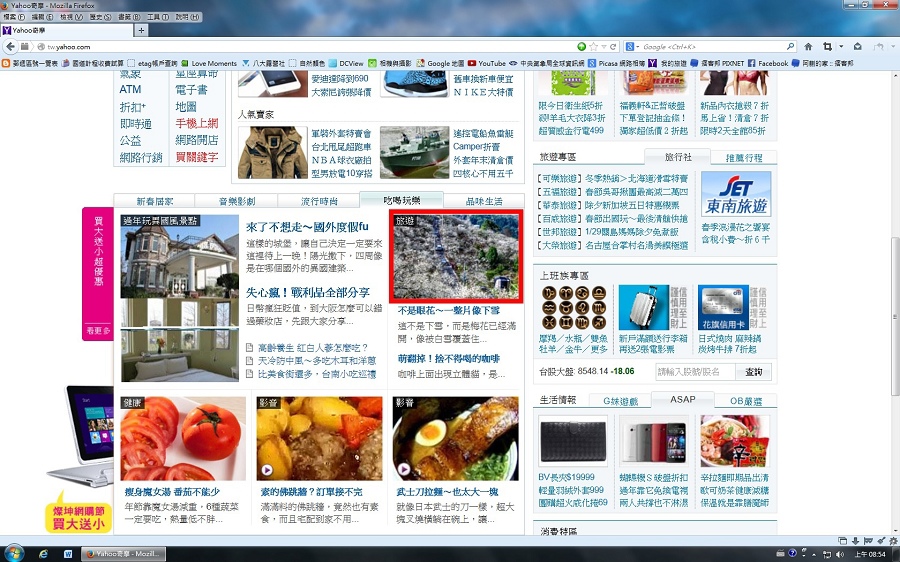Open the bookmark star dropdown arrow
Screen dimensions: 900x562
[604, 46]
